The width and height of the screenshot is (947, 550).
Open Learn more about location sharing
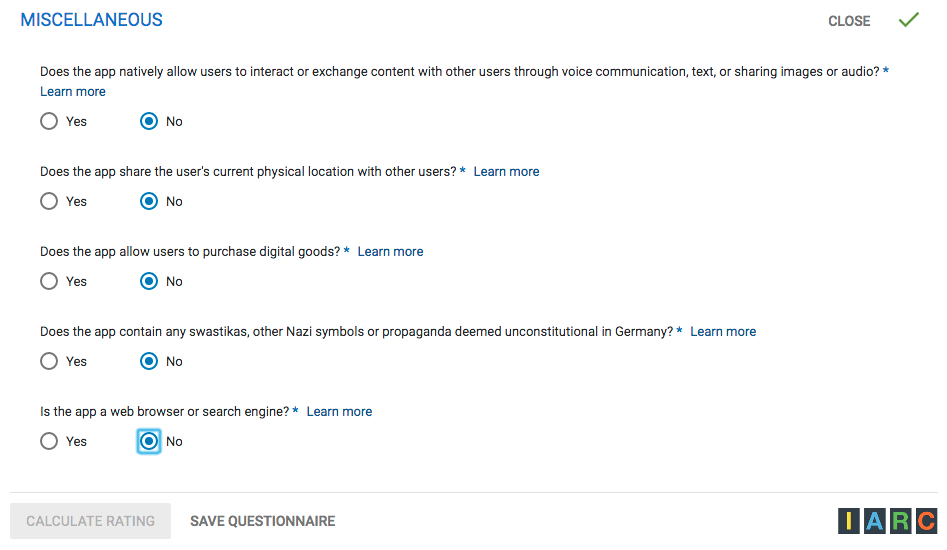(506, 172)
